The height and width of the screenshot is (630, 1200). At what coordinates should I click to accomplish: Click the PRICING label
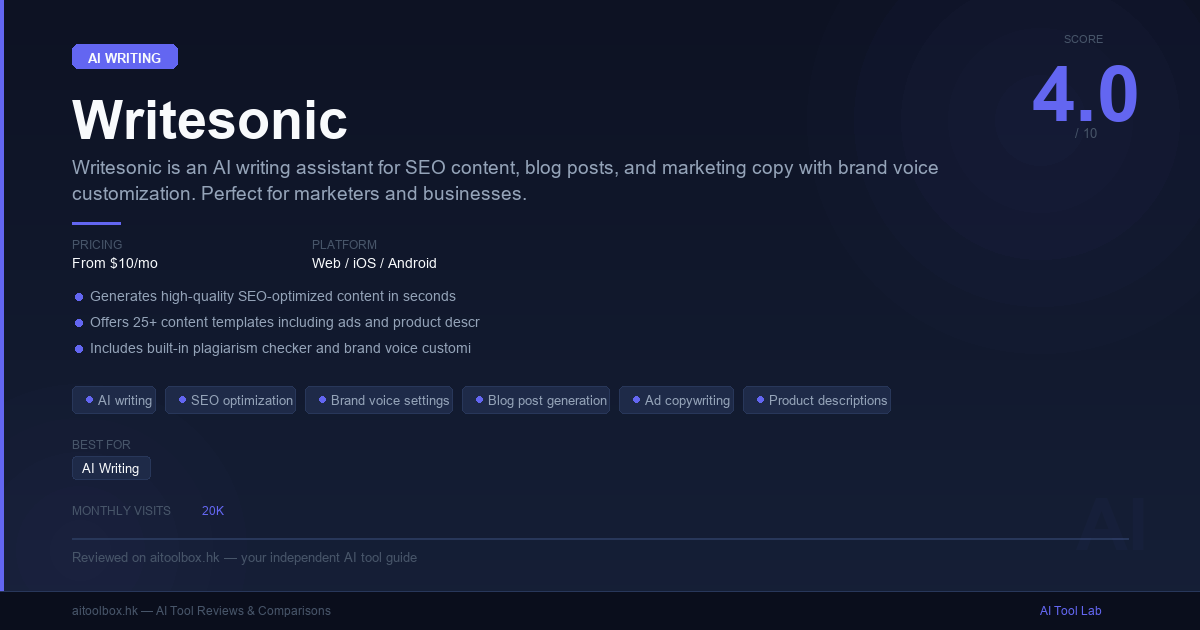coord(97,245)
